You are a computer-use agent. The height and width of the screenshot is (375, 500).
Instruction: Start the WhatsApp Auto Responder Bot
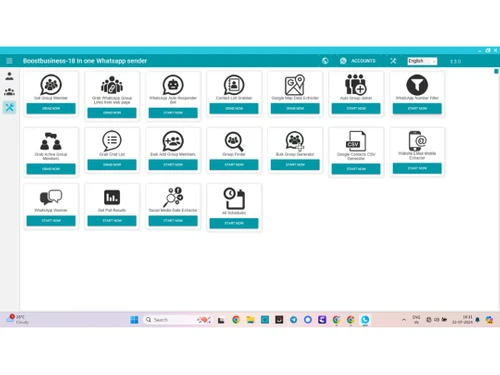173,113
